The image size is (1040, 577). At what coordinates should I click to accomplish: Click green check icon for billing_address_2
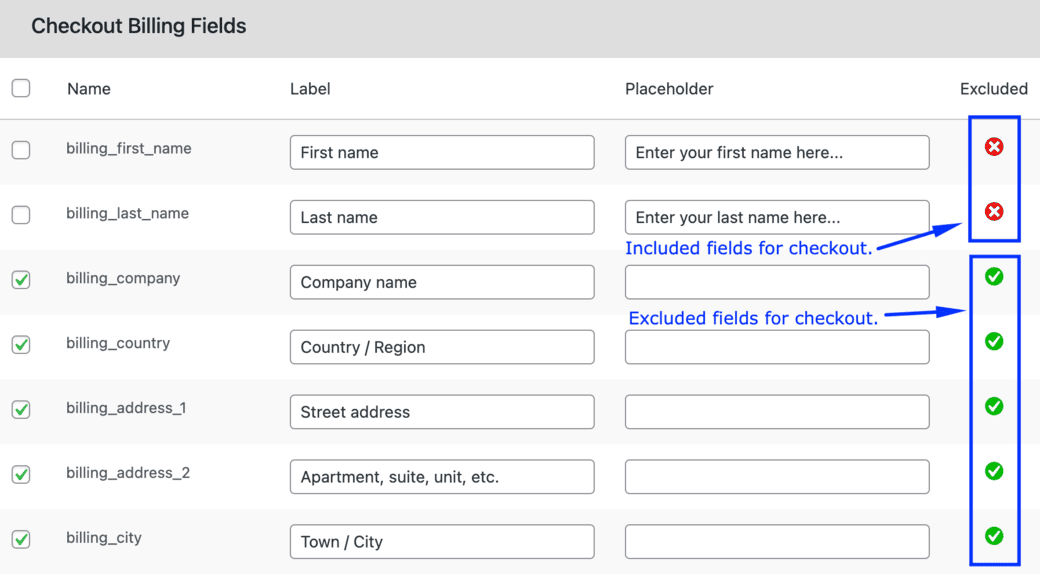(994, 471)
